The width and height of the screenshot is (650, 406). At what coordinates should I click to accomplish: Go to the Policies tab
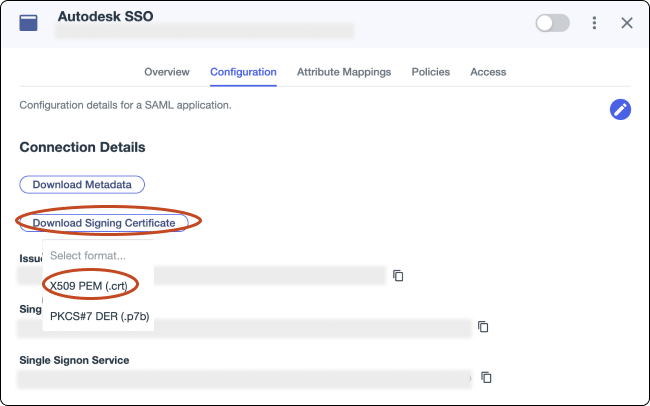[430, 72]
